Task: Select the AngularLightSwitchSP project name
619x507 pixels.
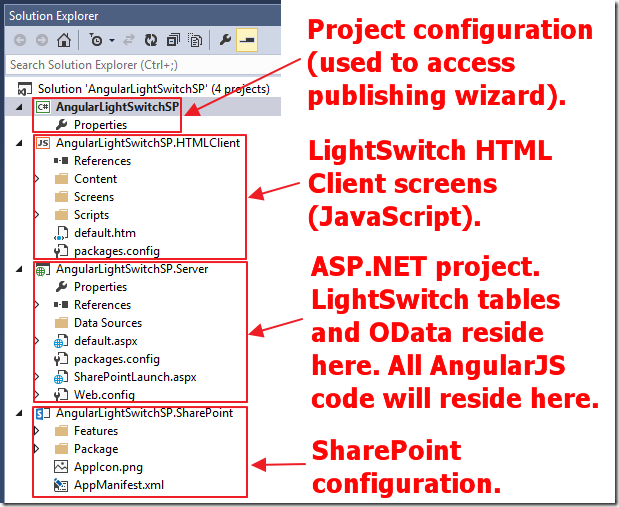Action: point(117,107)
